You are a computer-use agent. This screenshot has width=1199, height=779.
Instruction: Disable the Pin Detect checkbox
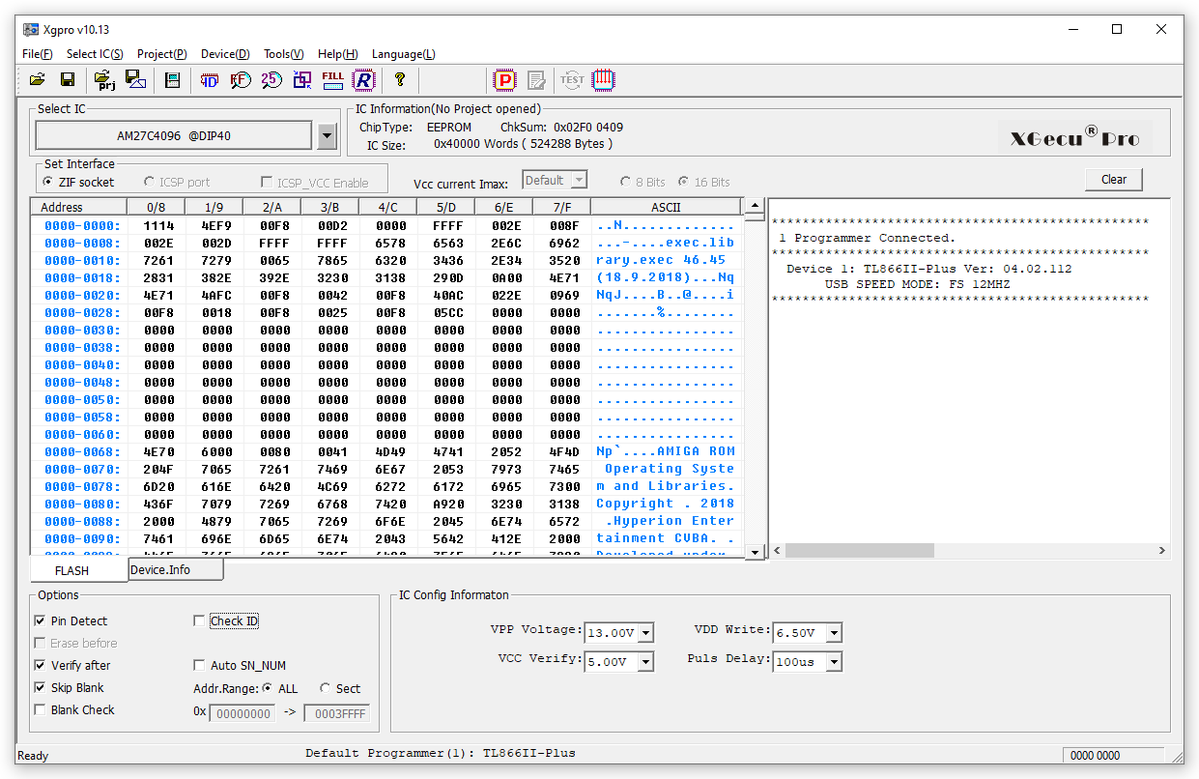click(x=40, y=621)
